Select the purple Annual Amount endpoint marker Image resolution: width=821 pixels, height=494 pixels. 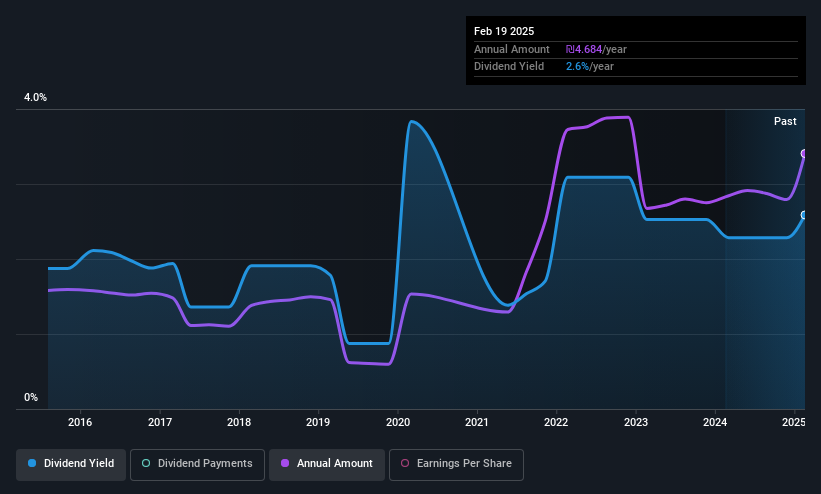(x=804, y=153)
